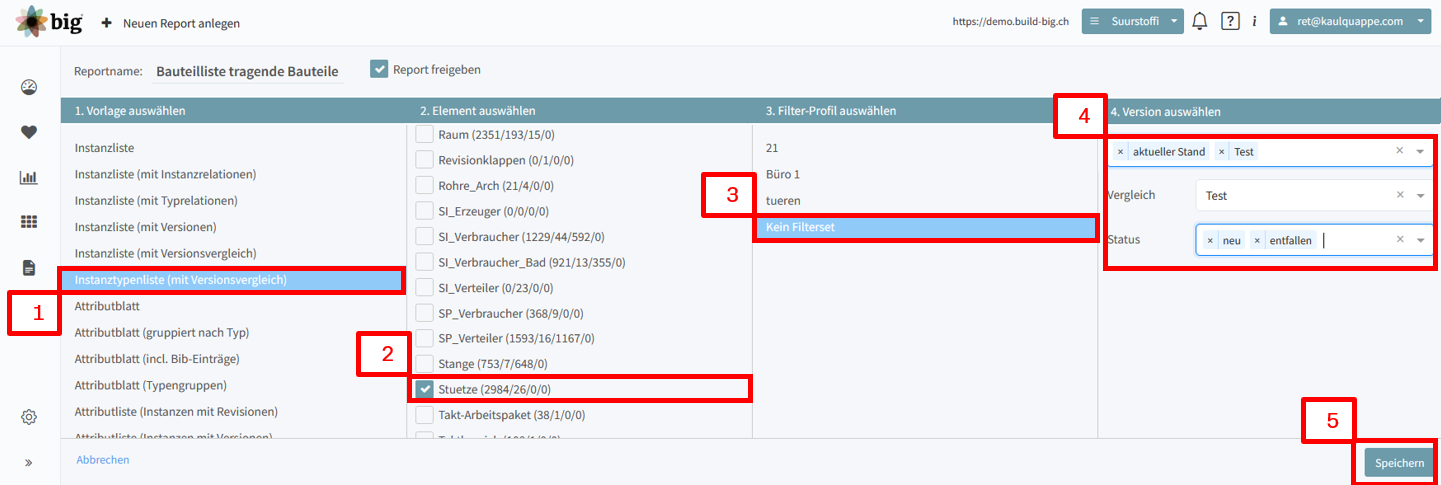Open settings via the gear icon
The height and width of the screenshot is (485, 1441).
click(29, 417)
